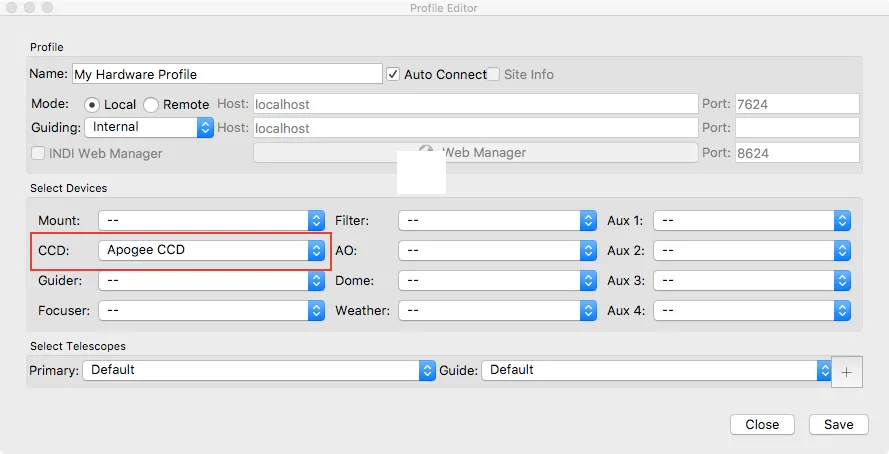
Task: Open the Guider device dropdown
Action: tap(211, 281)
